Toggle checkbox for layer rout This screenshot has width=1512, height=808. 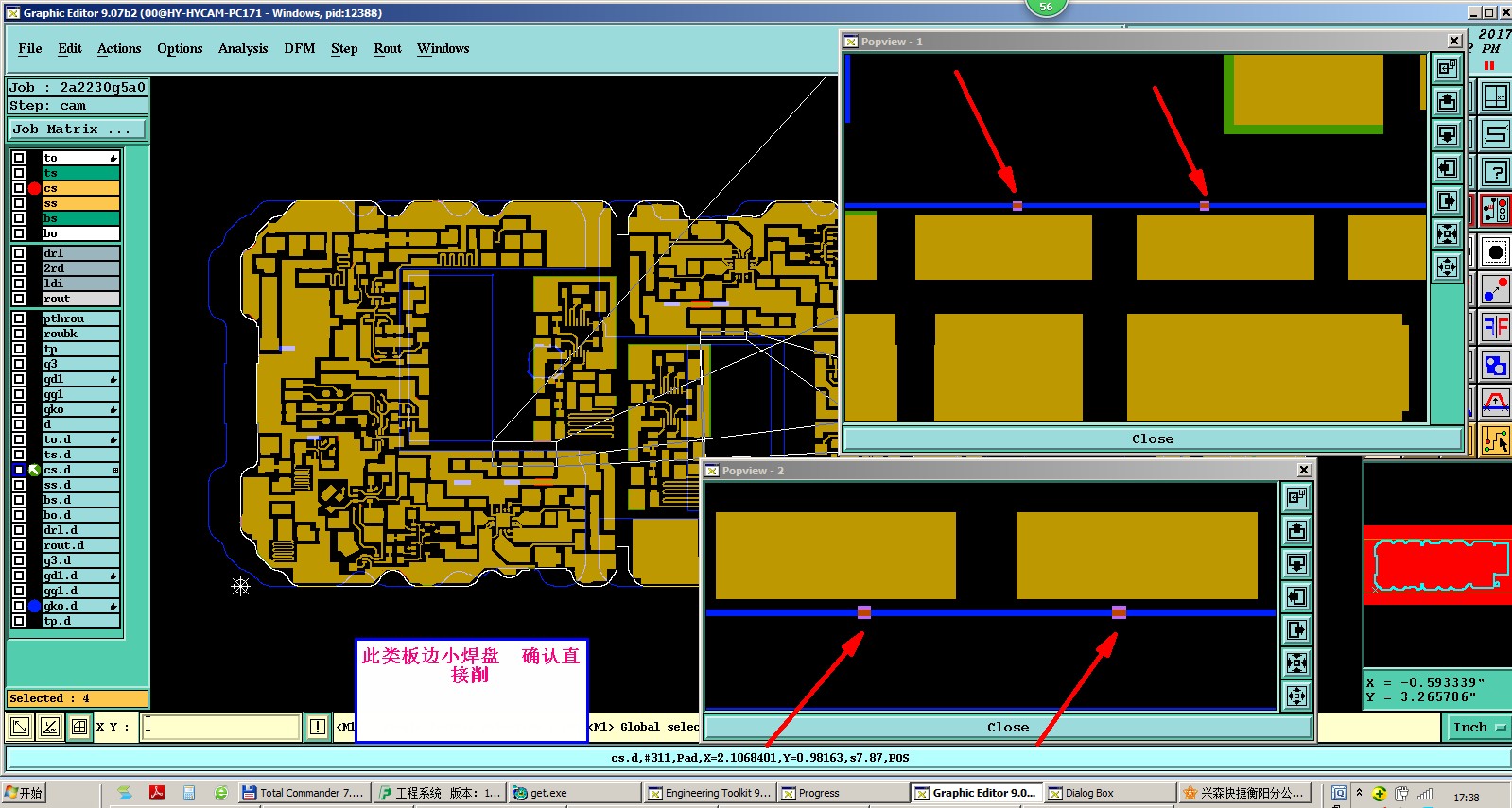19,299
